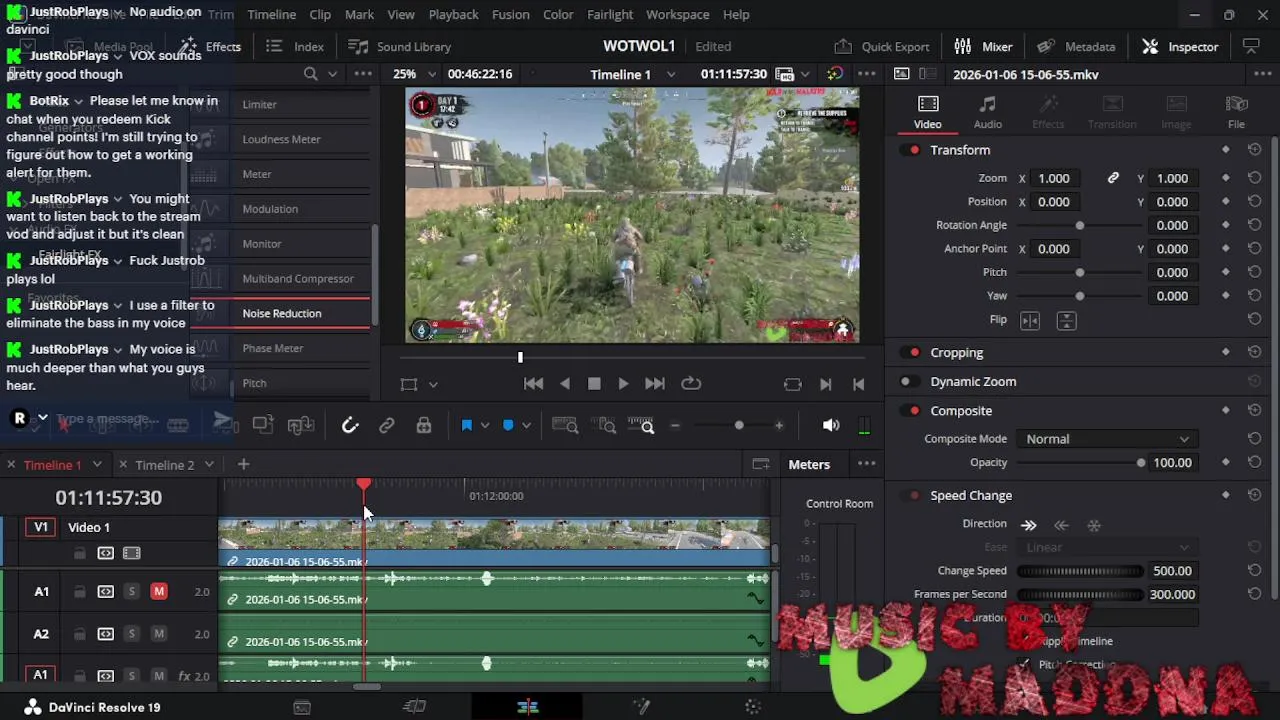Open the viewer transform overlay dropdown
Image resolution: width=1280 pixels, height=720 pixels.
(x=433, y=384)
